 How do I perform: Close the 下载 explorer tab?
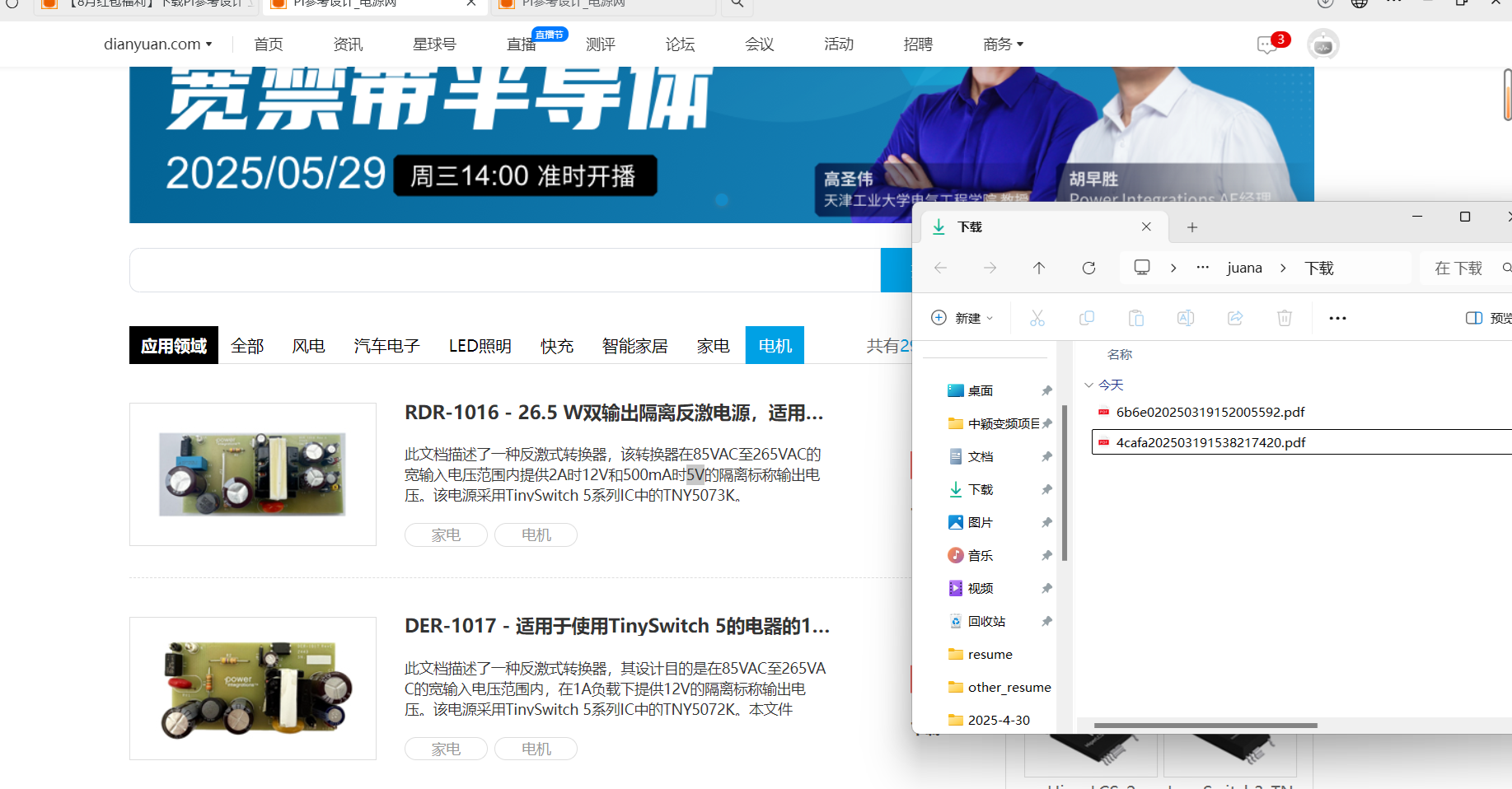(x=1146, y=226)
